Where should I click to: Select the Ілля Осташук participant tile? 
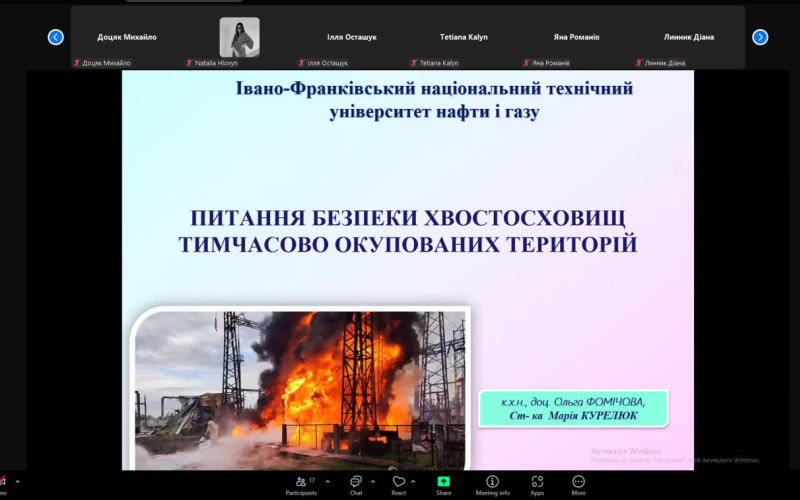point(352,37)
